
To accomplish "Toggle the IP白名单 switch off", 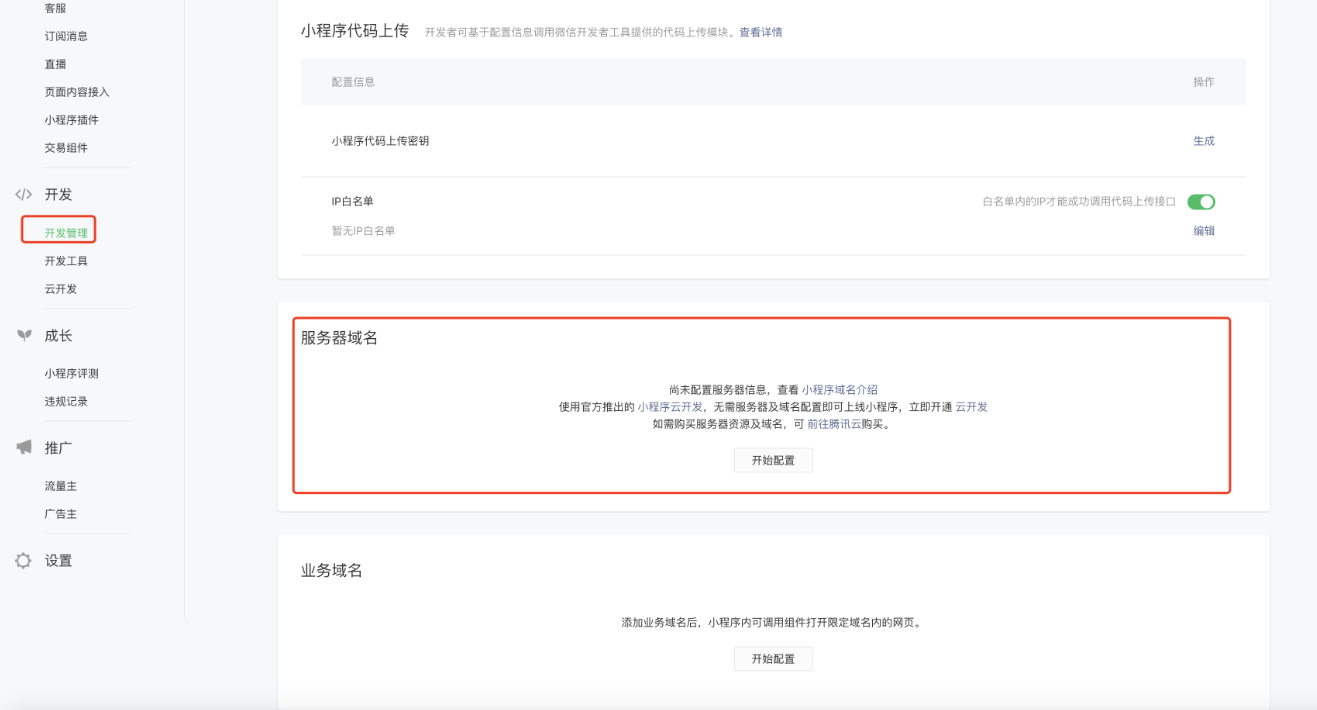I will point(1200,202).
